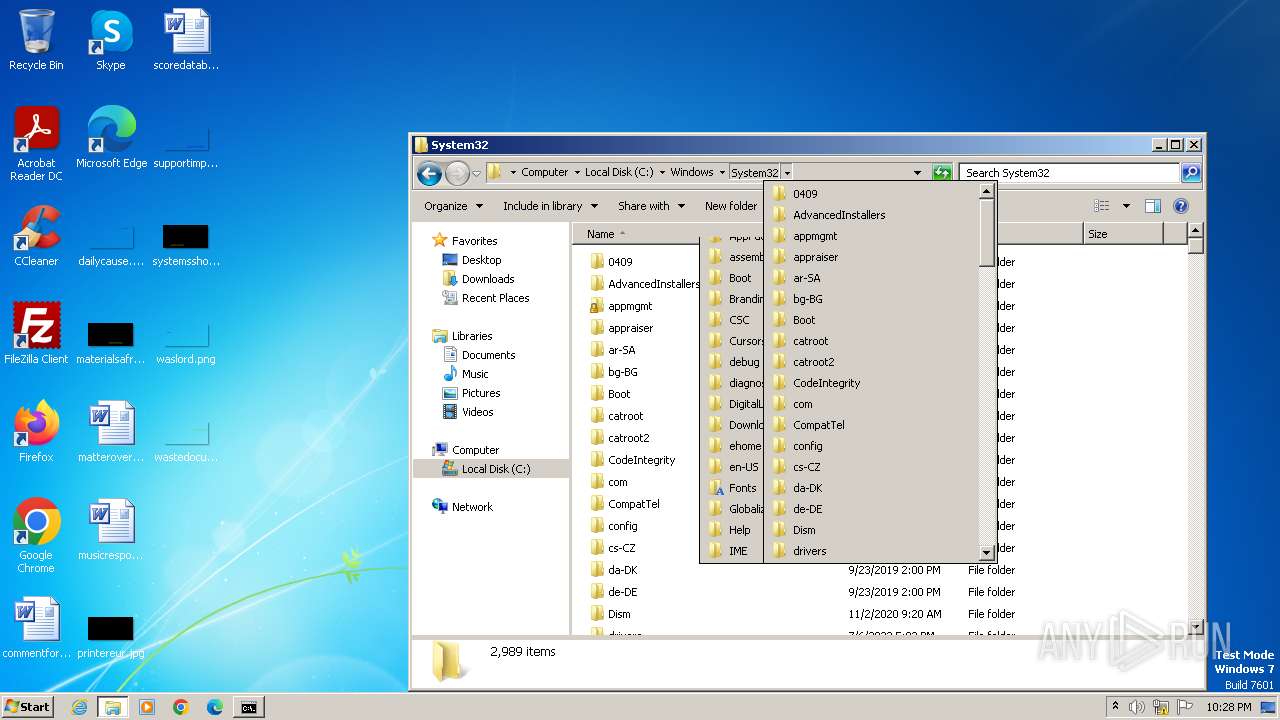This screenshot has height=720, width=1280.
Task: Open the Explorer Help question icon
Action: click(x=1180, y=206)
